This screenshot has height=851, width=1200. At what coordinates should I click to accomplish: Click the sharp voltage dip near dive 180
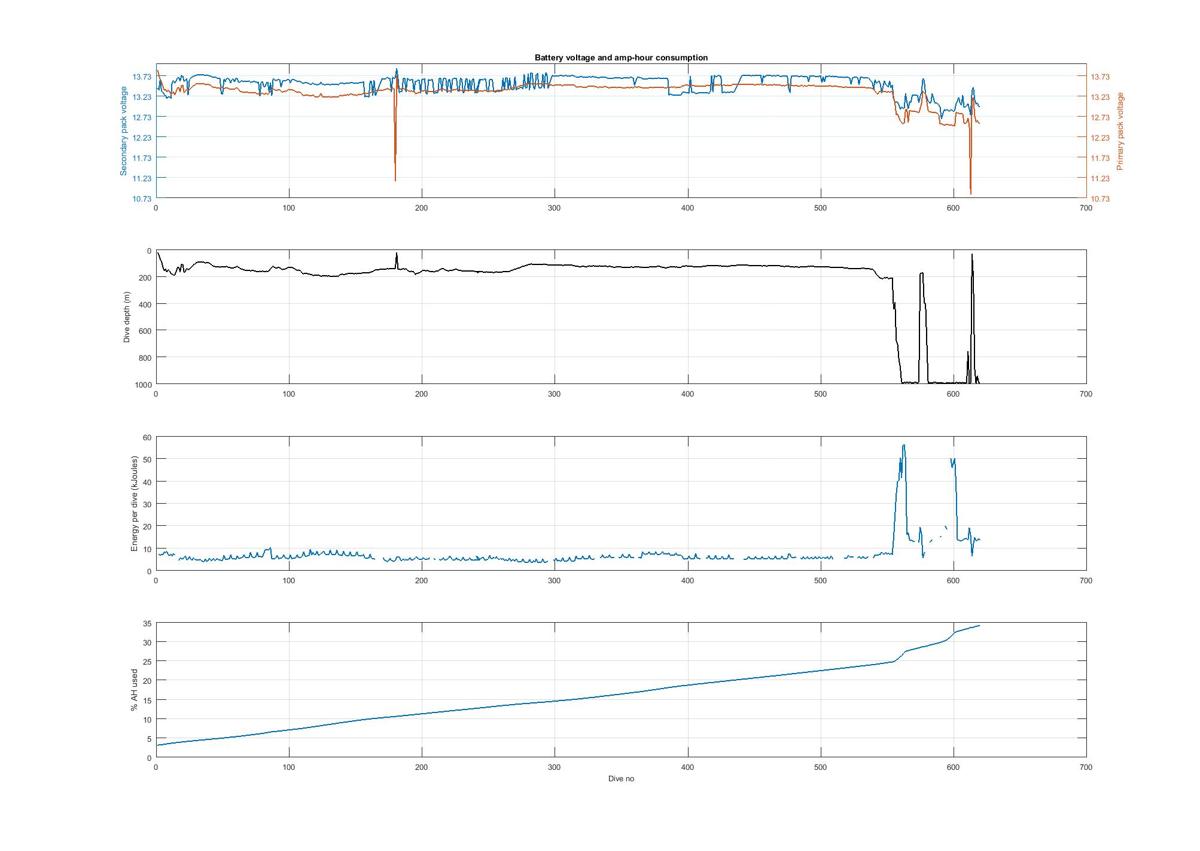(395, 178)
